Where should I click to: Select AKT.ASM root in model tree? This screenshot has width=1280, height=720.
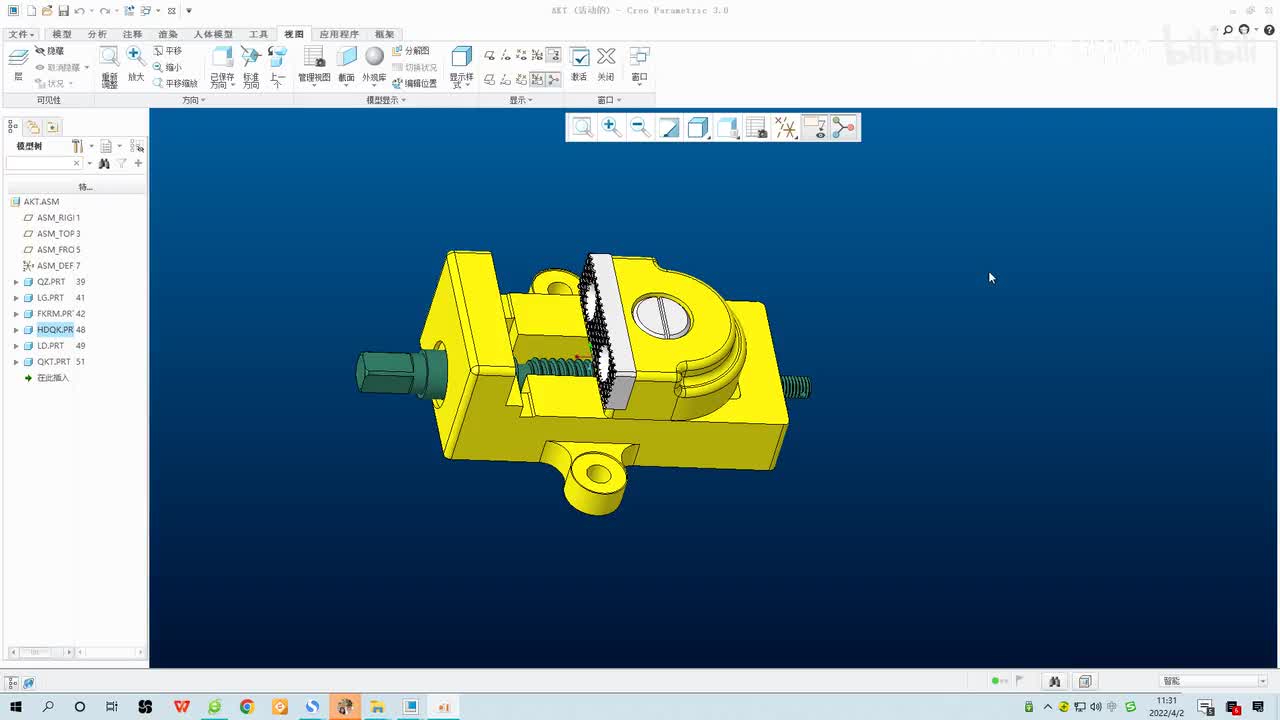tap(41, 202)
